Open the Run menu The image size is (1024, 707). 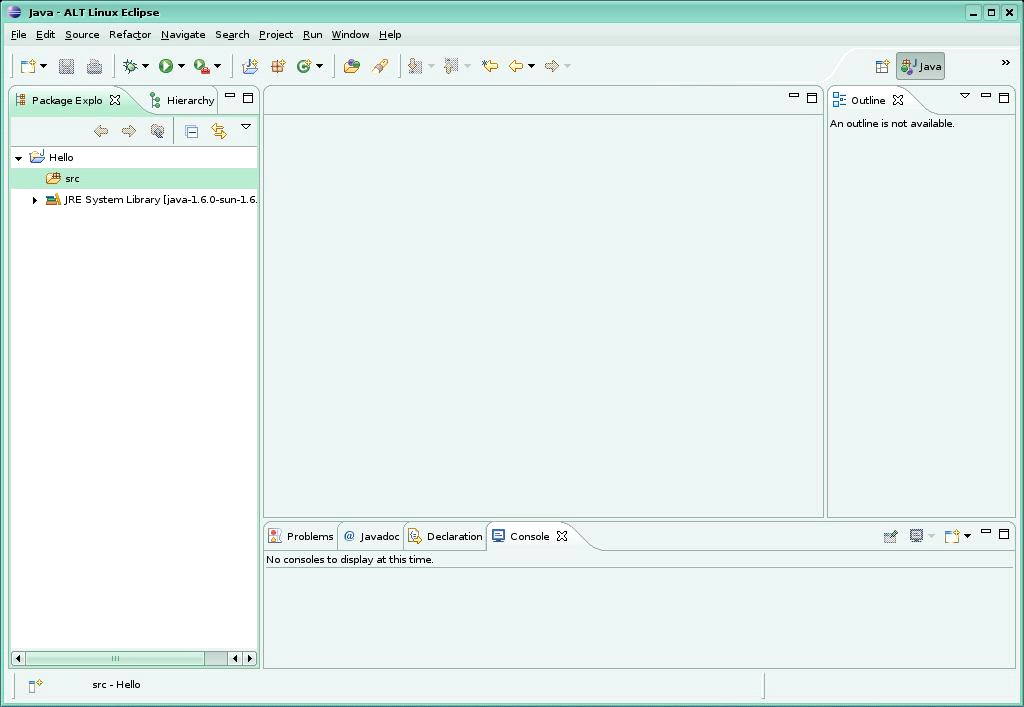coord(312,35)
